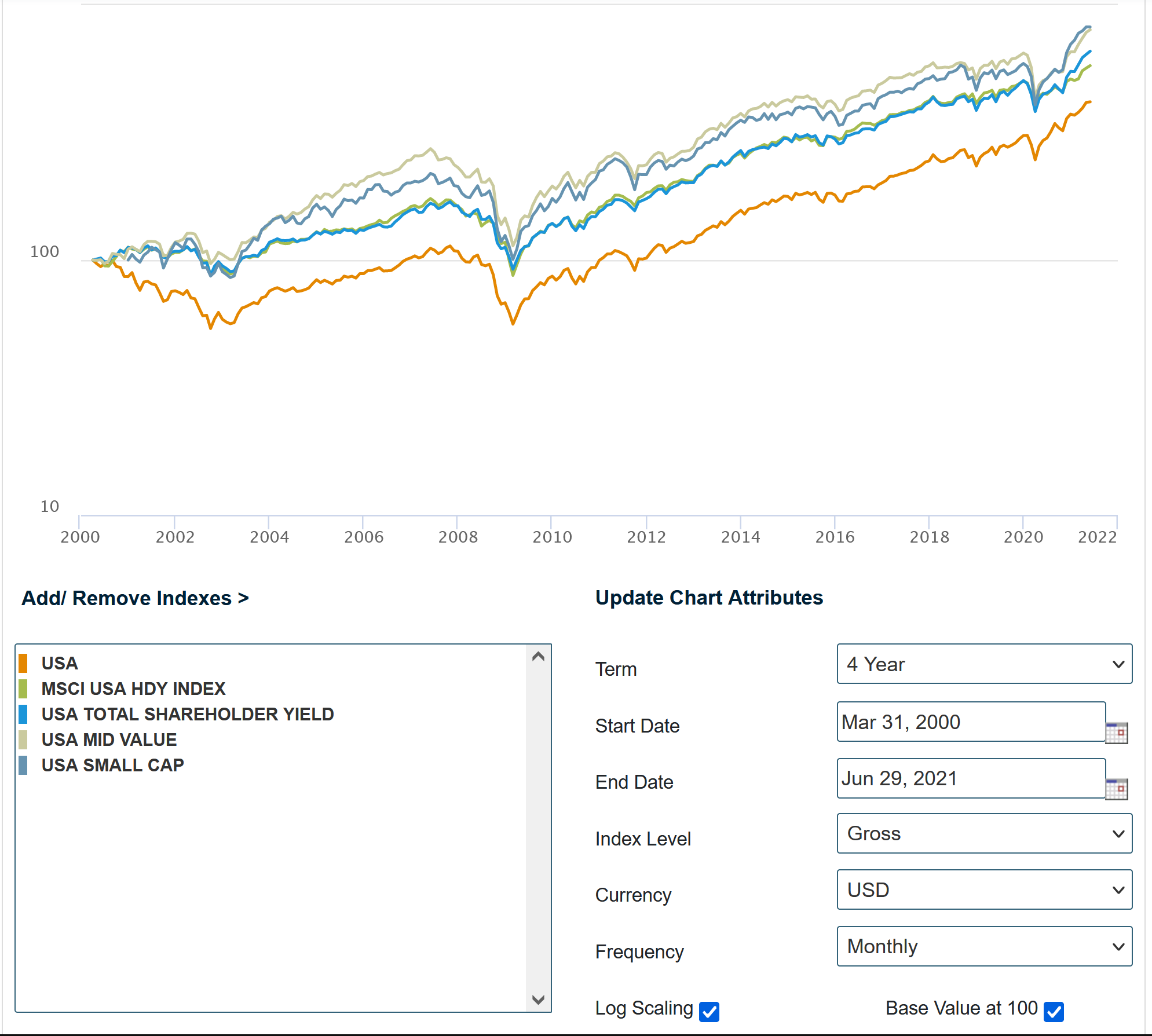Viewport: 1152px width, 1036px height.
Task: Click the scroll up arrow in index list
Action: pyautogui.click(x=538, y=657)
